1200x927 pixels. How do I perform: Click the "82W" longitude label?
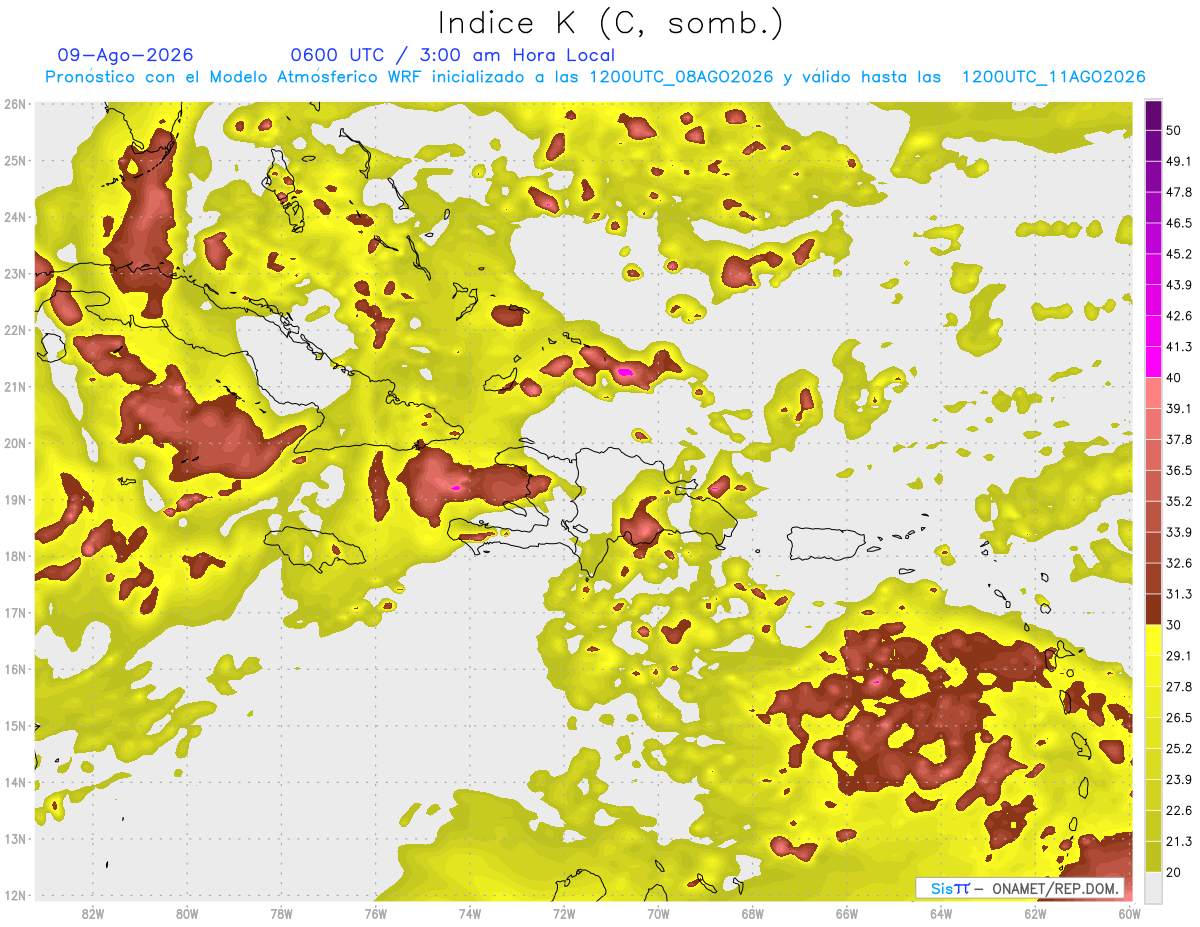[x=93, y=913]
